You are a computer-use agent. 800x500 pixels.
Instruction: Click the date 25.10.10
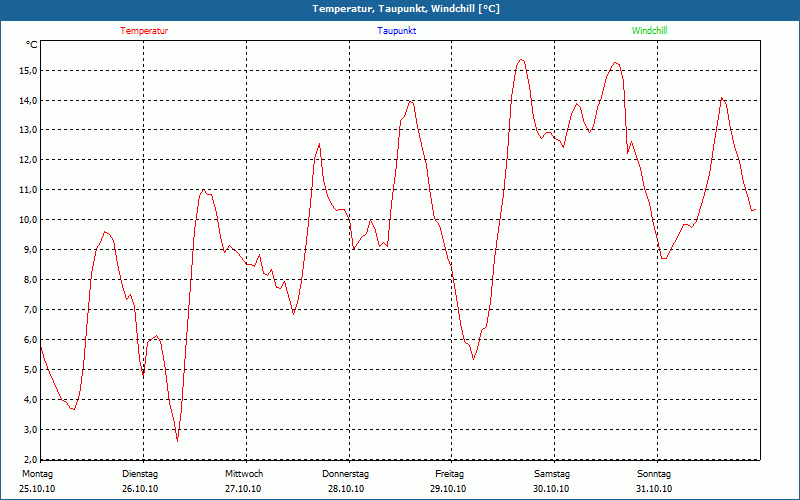(37, 489)
